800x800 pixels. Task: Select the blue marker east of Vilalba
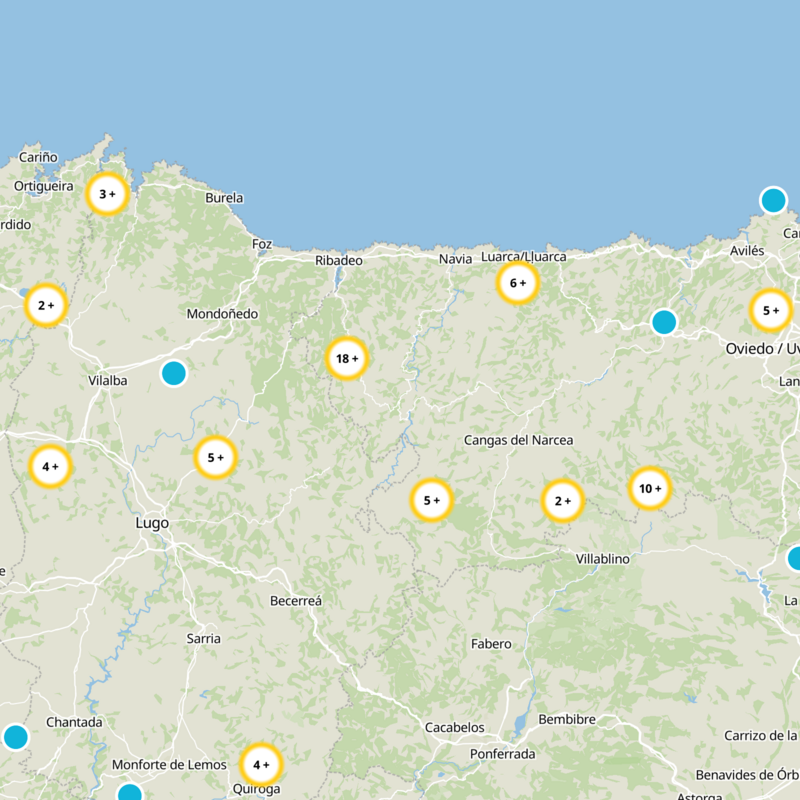[174, 373]
